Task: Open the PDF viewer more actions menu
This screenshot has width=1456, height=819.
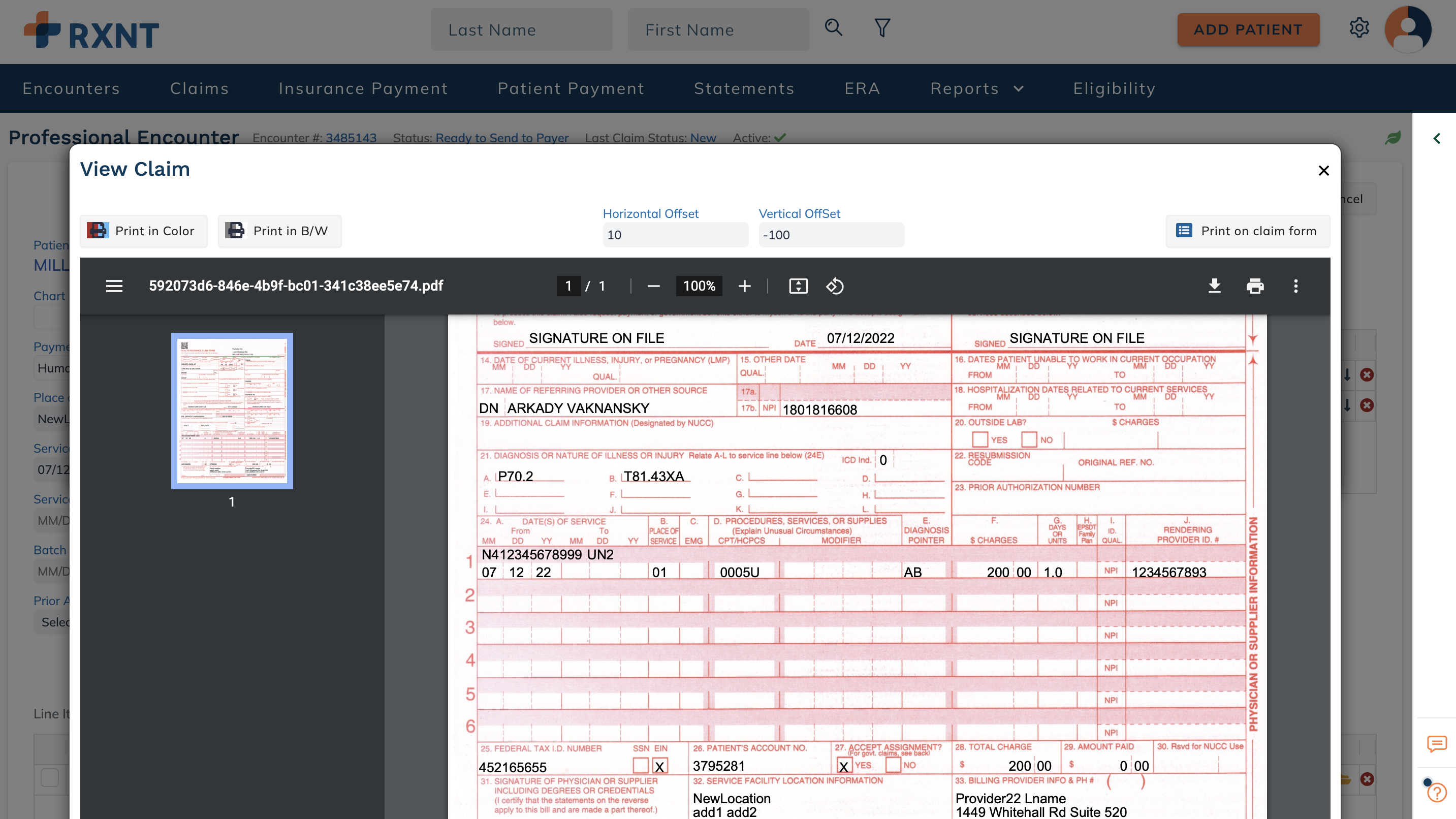Action: (x=1295, y=286)
